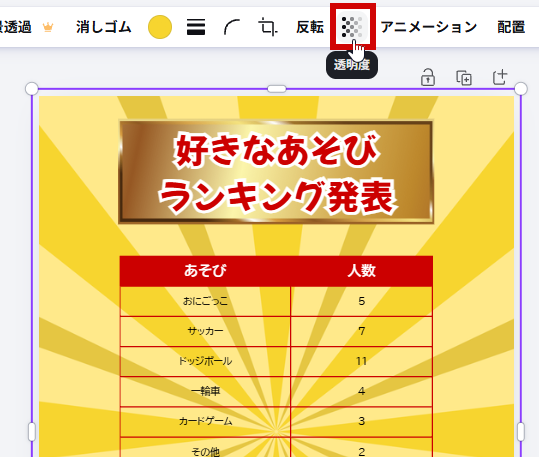
Task: Click the 消しゴム eraser button
Action: point(104,27)
